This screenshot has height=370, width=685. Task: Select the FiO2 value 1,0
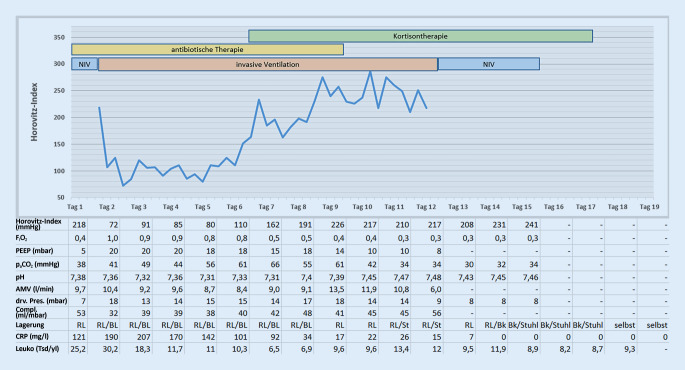click(112, 239)
